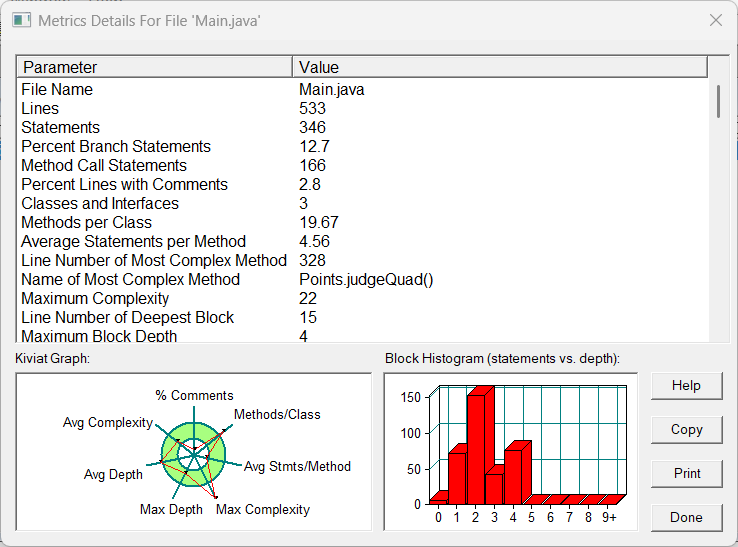Click the Block Histogram title label
The height and width of the screenshot is (547, 738).
pos(502,359)
